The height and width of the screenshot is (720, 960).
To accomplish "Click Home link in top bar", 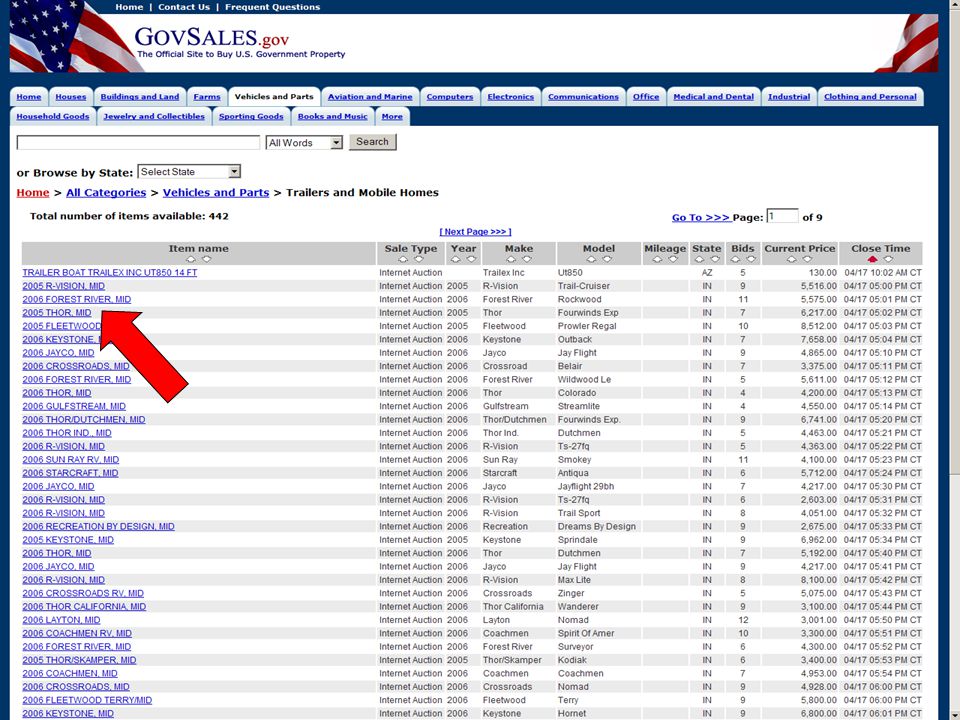I will pyautogui.click(x=129, y=7).
